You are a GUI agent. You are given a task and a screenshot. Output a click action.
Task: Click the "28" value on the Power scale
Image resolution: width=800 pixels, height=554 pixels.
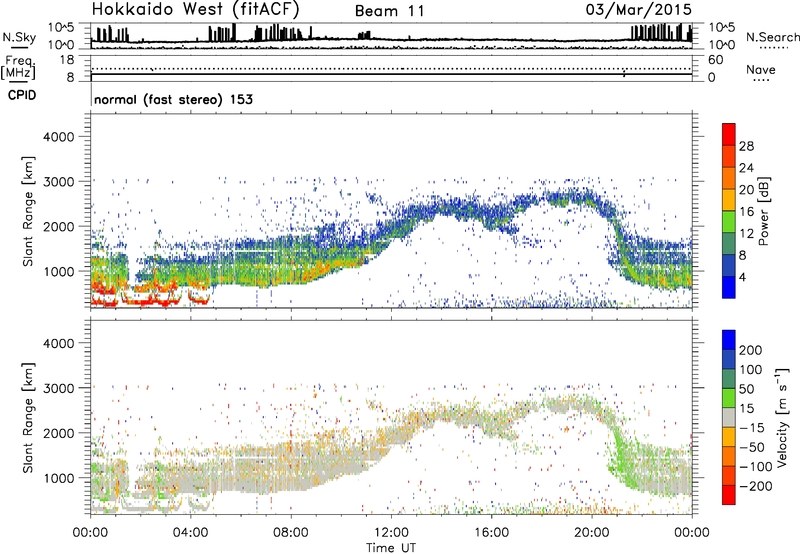click(x=746, y=146)
